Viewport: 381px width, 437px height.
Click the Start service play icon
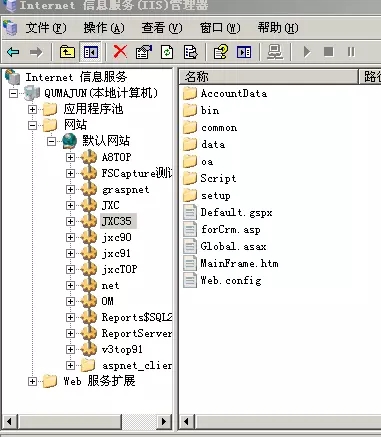[x=307, y=52]
